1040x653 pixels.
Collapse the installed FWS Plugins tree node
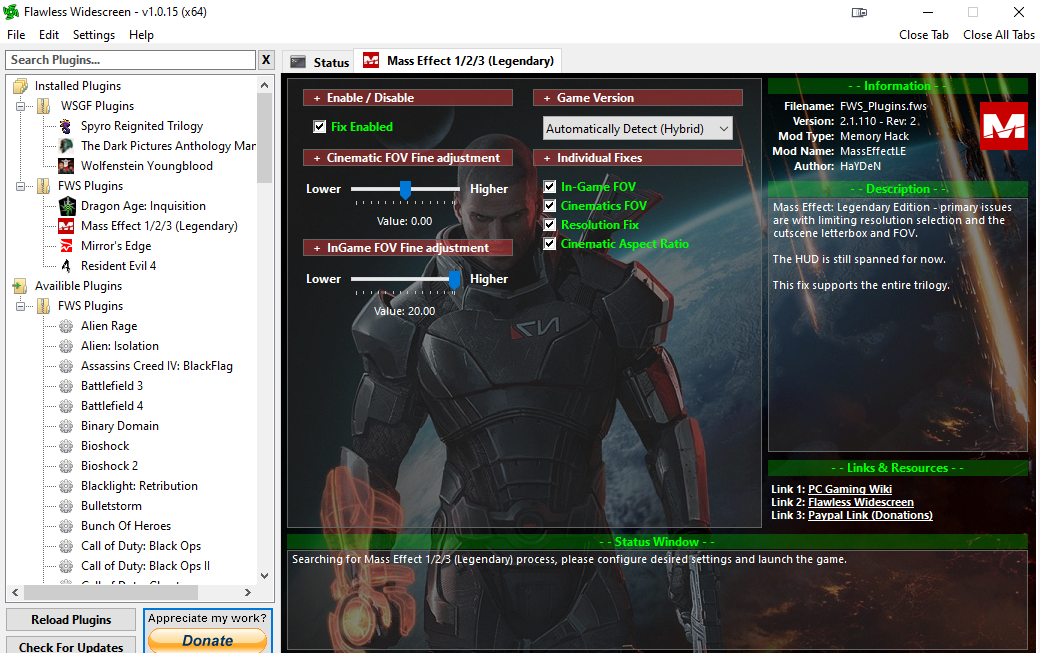(x=21, y=186)
